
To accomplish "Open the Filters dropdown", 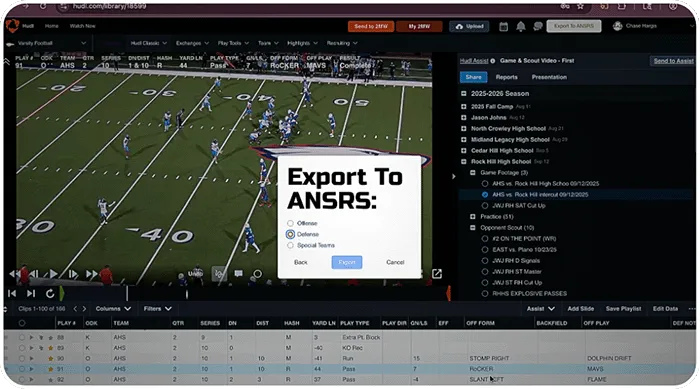I will point(157,309).
